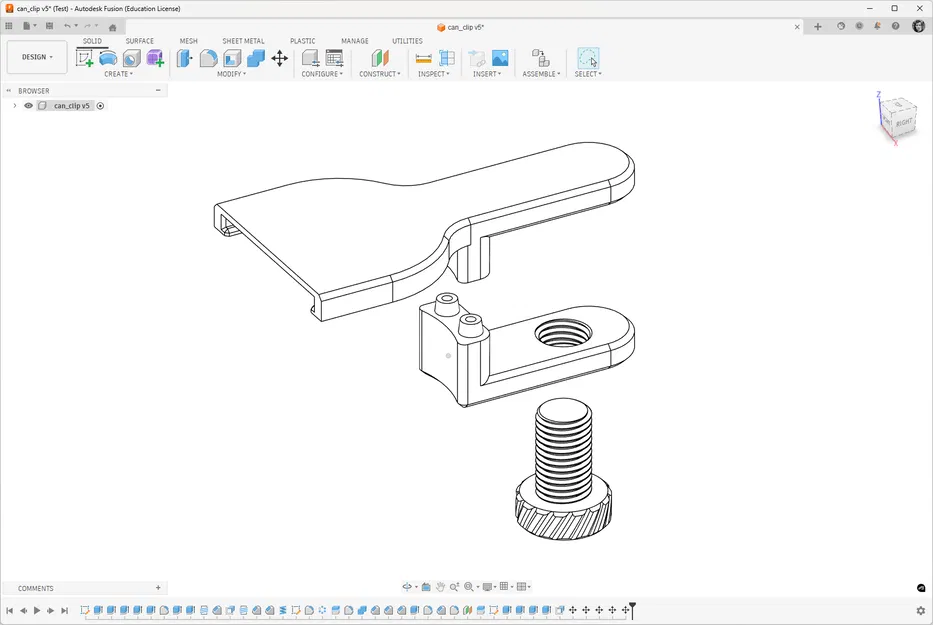Viewport: 933px width, 625px height.
Task: Toggle visibility of the can_clip v5 component
Action: [27, 105]
